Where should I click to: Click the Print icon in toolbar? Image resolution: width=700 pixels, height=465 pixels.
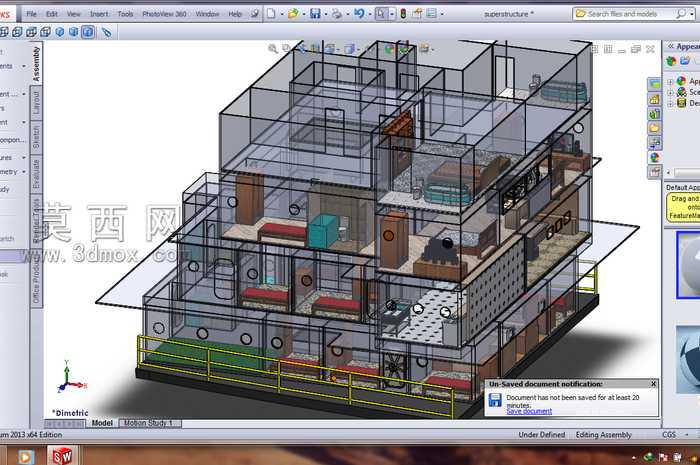click(x=337, y=14)
